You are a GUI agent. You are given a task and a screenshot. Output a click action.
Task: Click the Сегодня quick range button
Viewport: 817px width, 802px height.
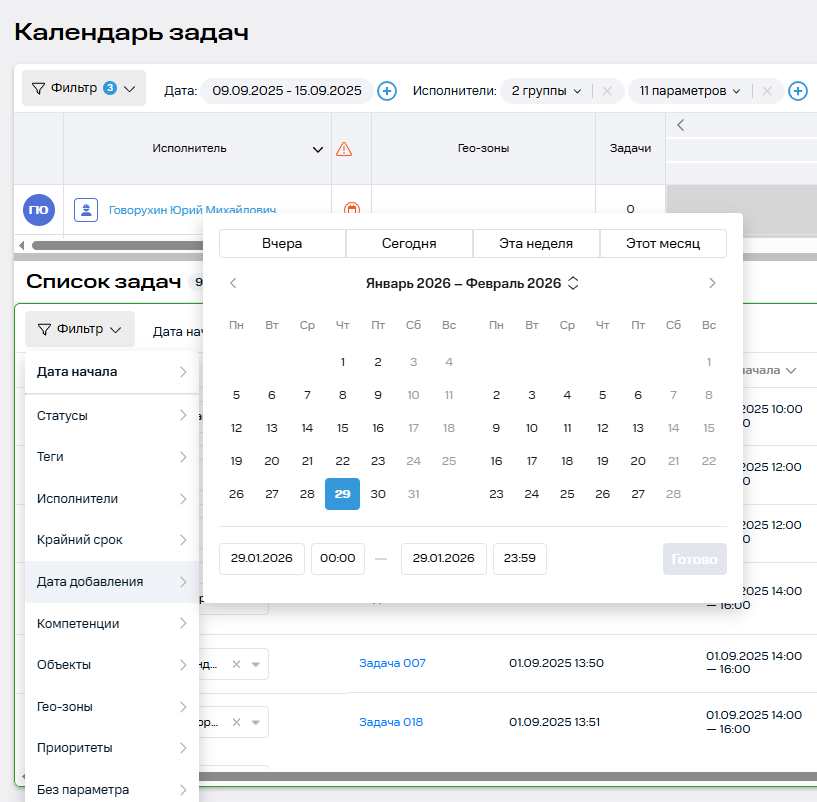point(409,243)
